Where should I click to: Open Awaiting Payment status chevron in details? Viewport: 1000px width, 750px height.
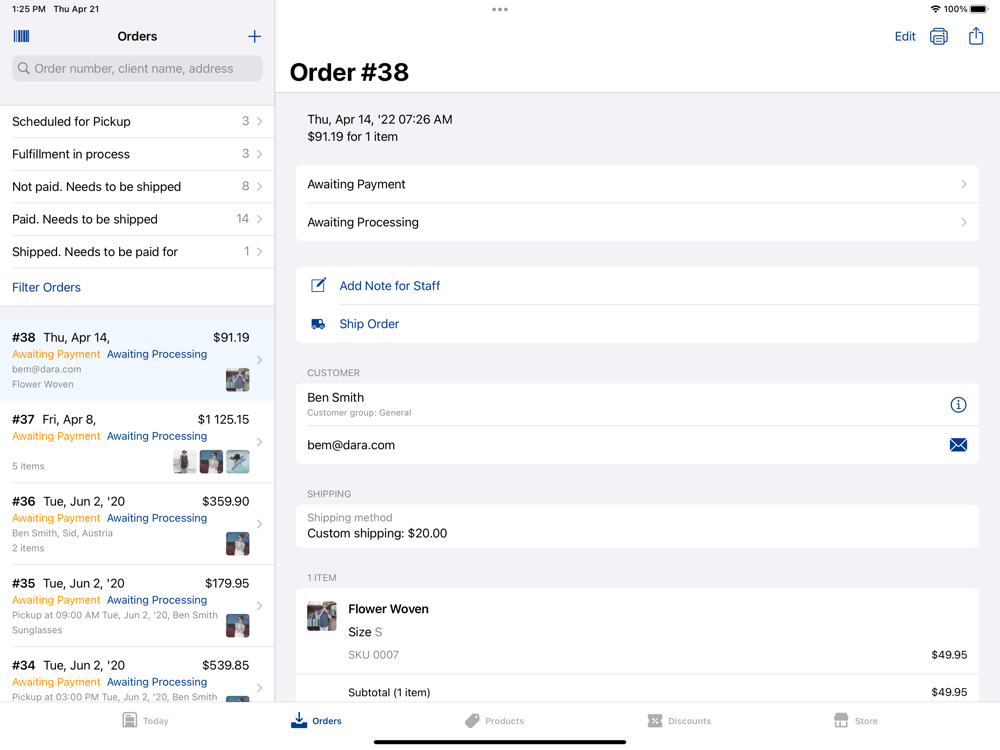pos(964,184)
